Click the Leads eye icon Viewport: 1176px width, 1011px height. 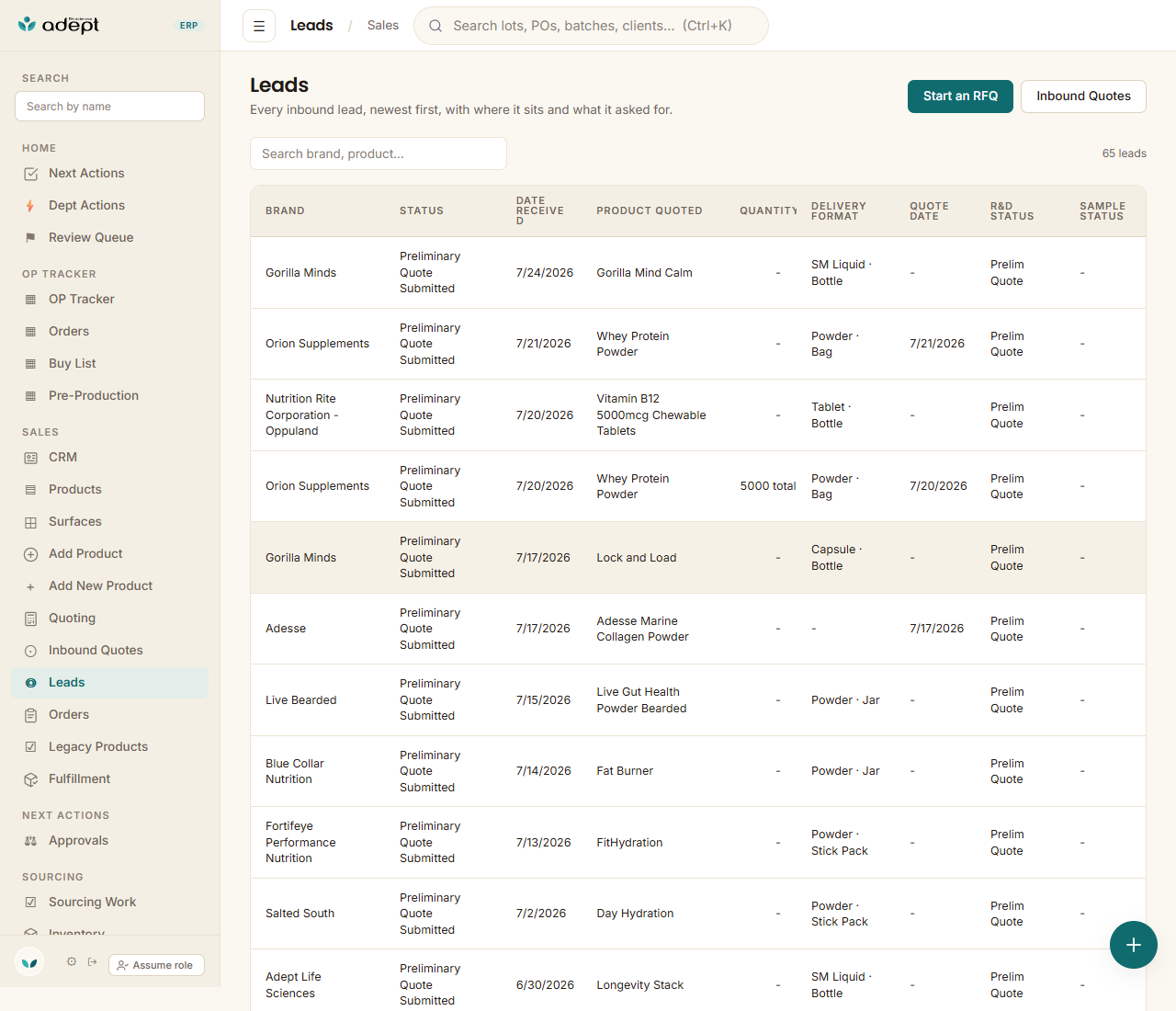click(30, 683)
